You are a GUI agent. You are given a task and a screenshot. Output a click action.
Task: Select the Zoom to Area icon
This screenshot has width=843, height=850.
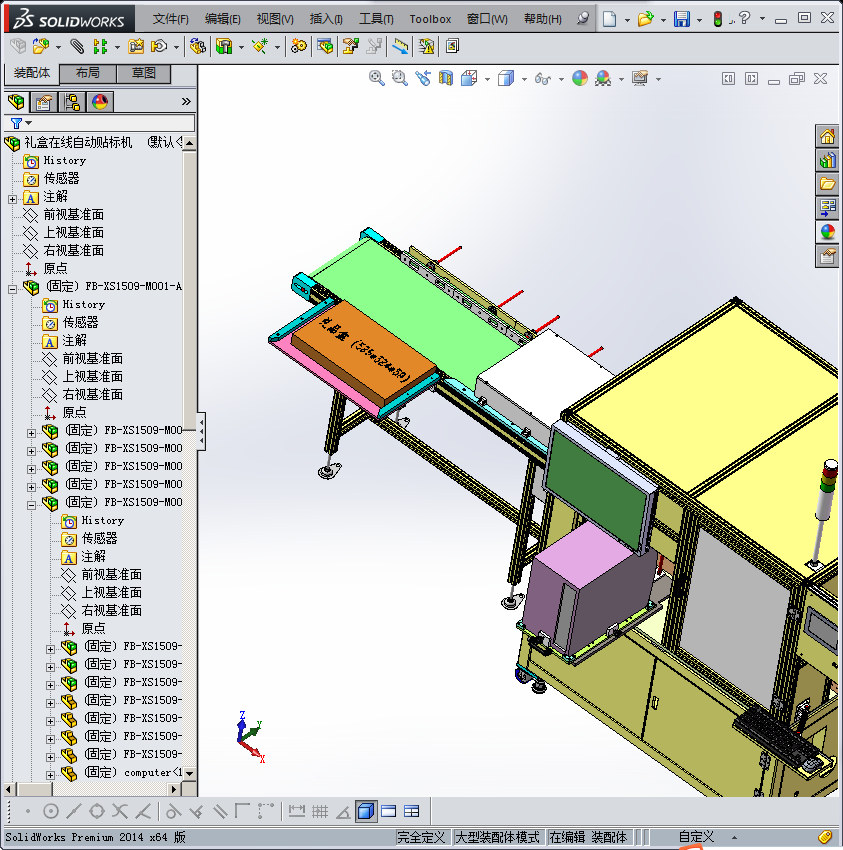coord(400,79)
